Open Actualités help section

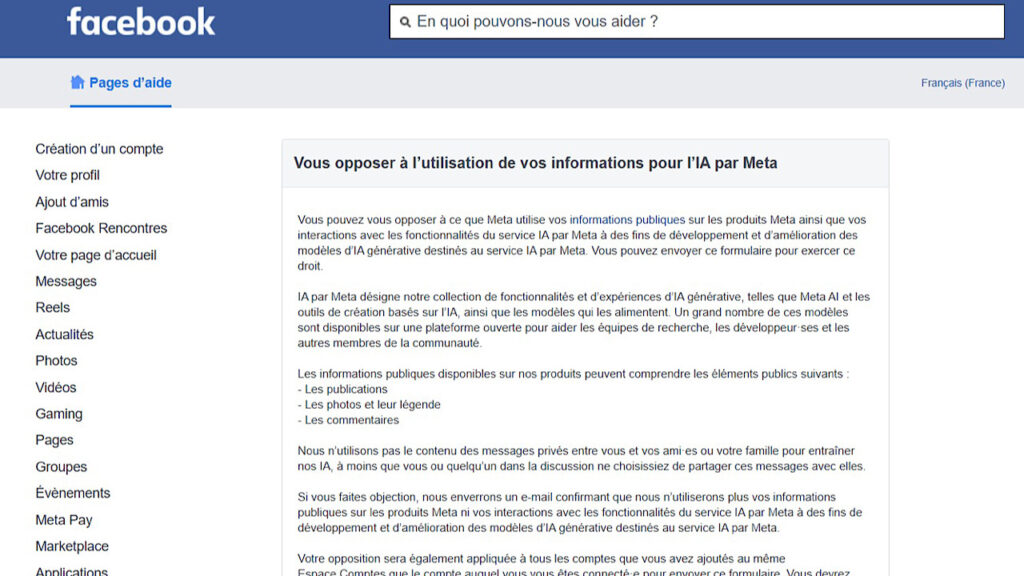click(64, 335)
